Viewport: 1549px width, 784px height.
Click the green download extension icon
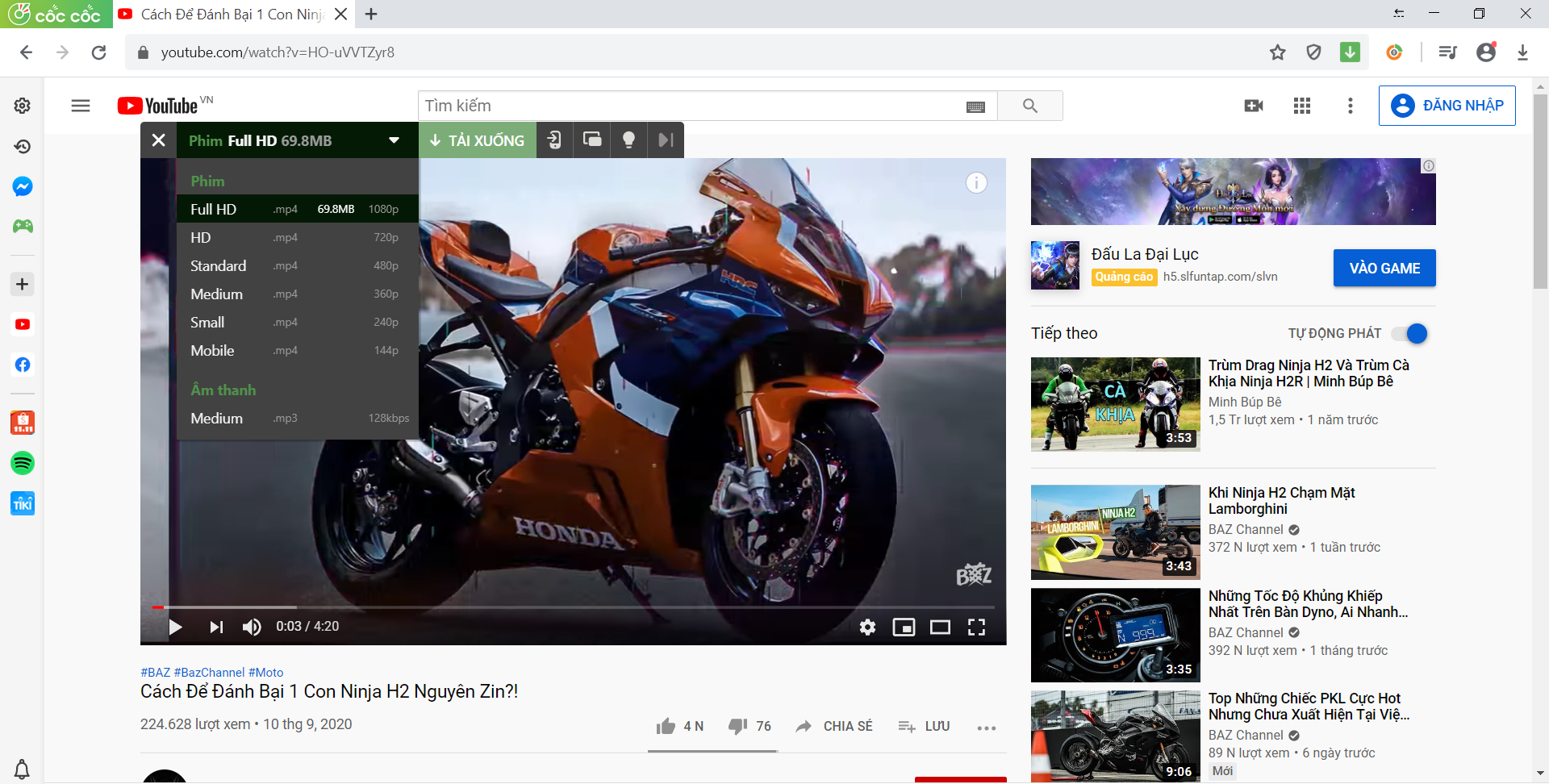click(x=1350, y=52)
